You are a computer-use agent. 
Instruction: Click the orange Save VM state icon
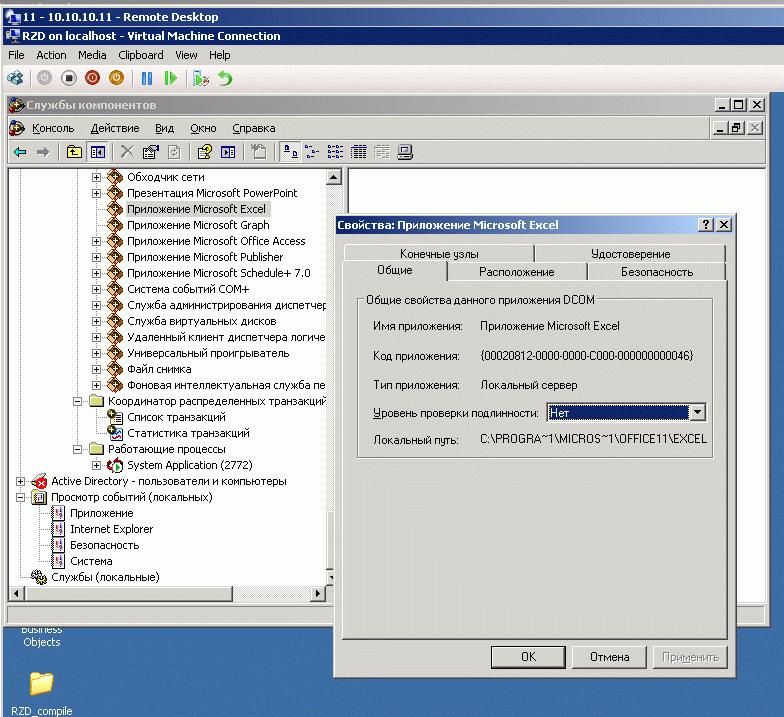pos(116,78)
